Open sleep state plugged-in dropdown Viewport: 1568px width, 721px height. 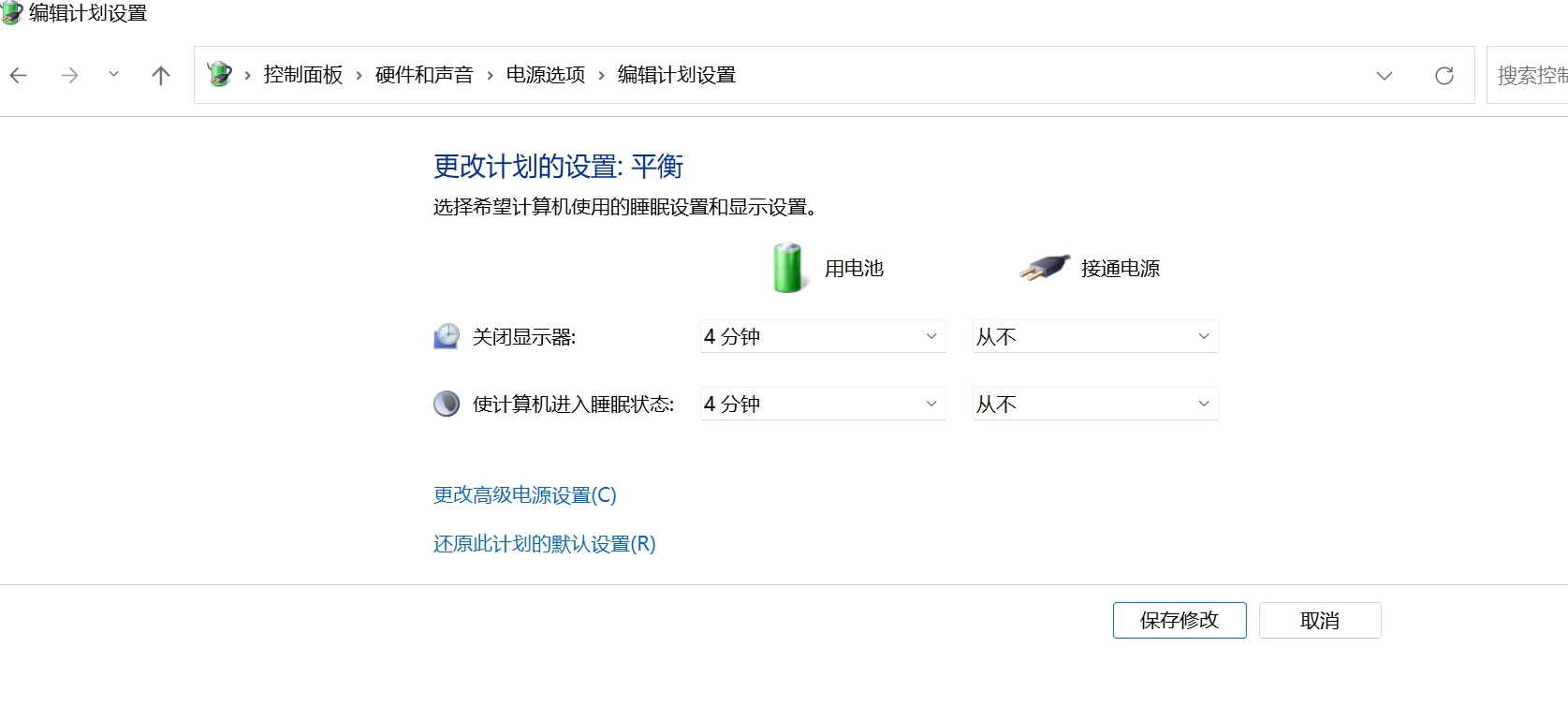click(1094, 404)
